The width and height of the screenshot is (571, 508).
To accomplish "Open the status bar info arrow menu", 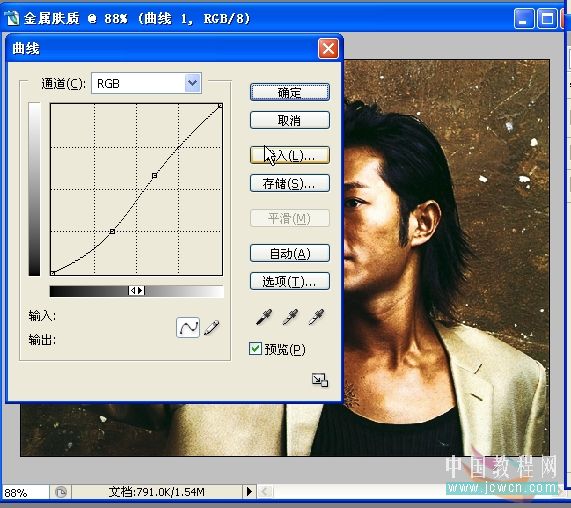I will pyautogui.click(x=249, y=492).
